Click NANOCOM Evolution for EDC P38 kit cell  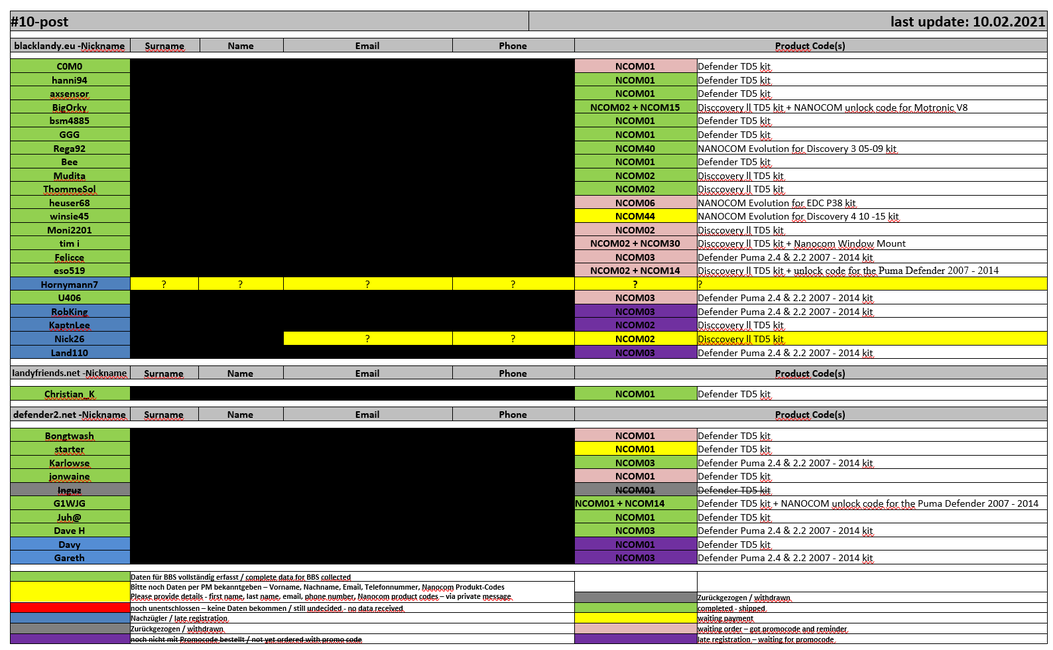coord(872,203)
